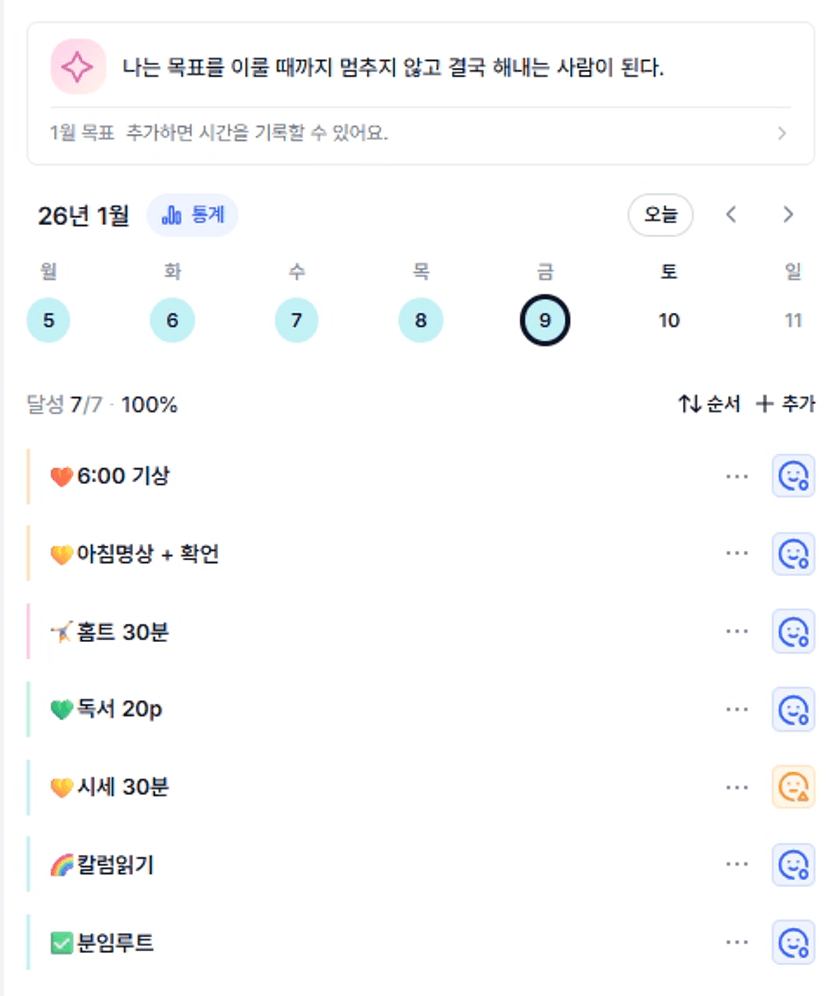The image size is (827, 996).
Task: Click the 오늘 today button
Action: pyautogui.click(x=660, y=215)
